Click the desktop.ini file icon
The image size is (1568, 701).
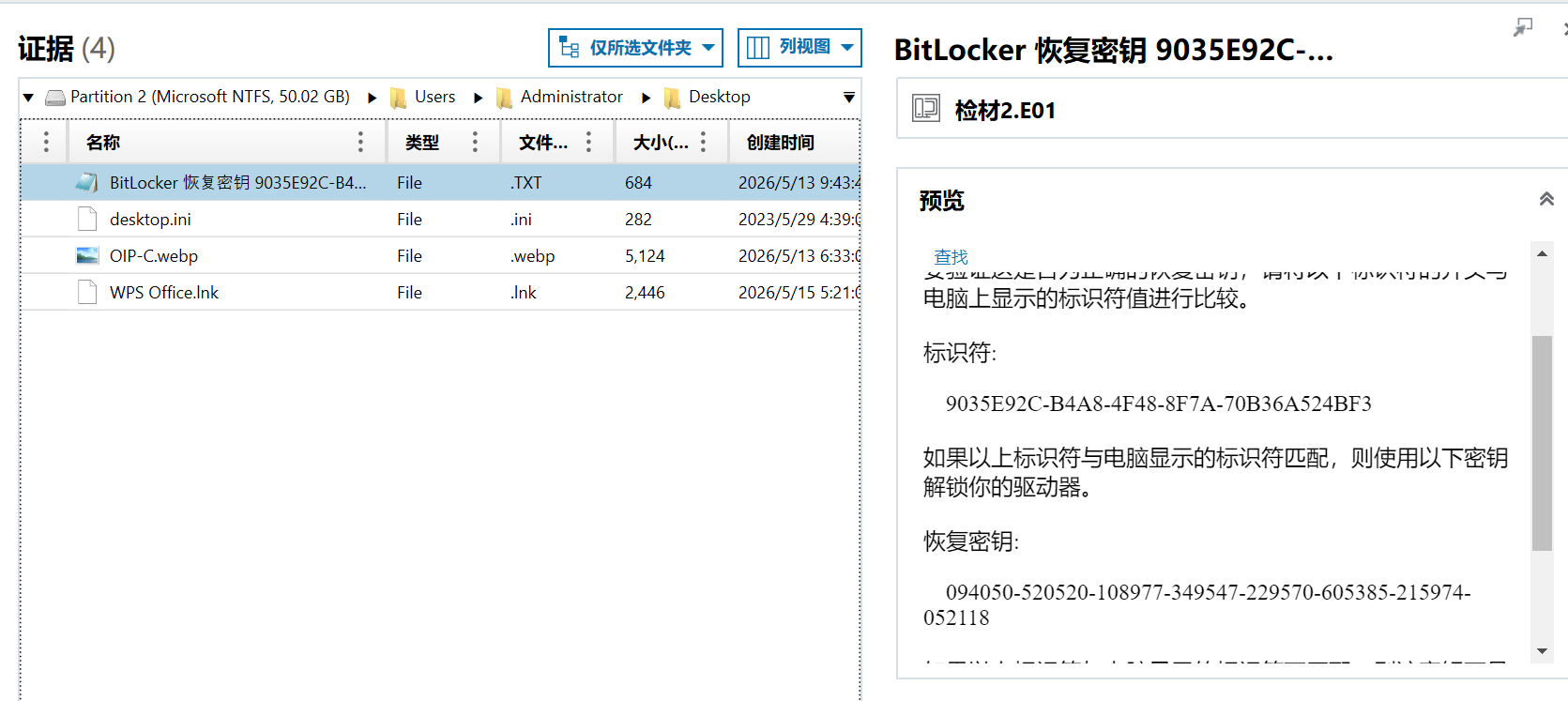click(x=87, y=219)
